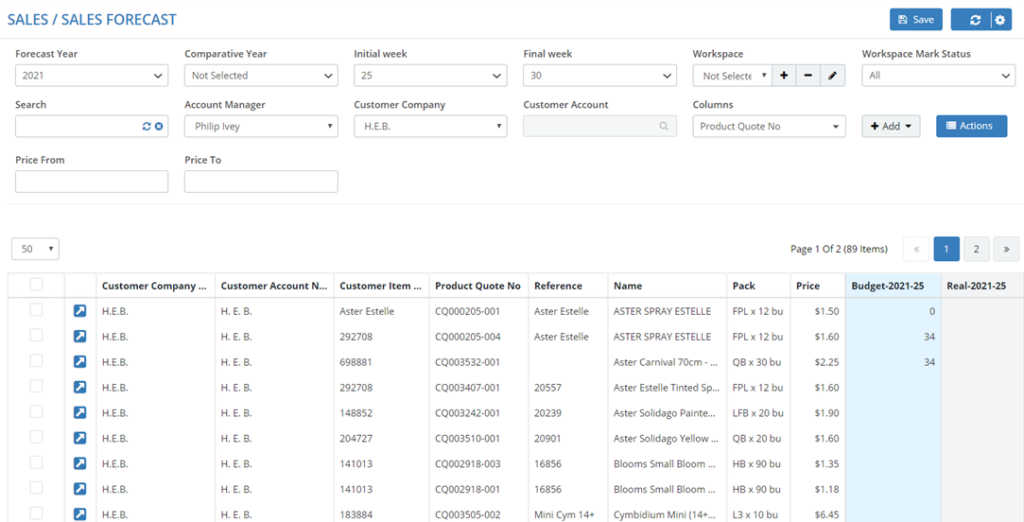Expand the Add dropdown button
The width and height of the screenshot is (1024, 522).
point(891,126)
